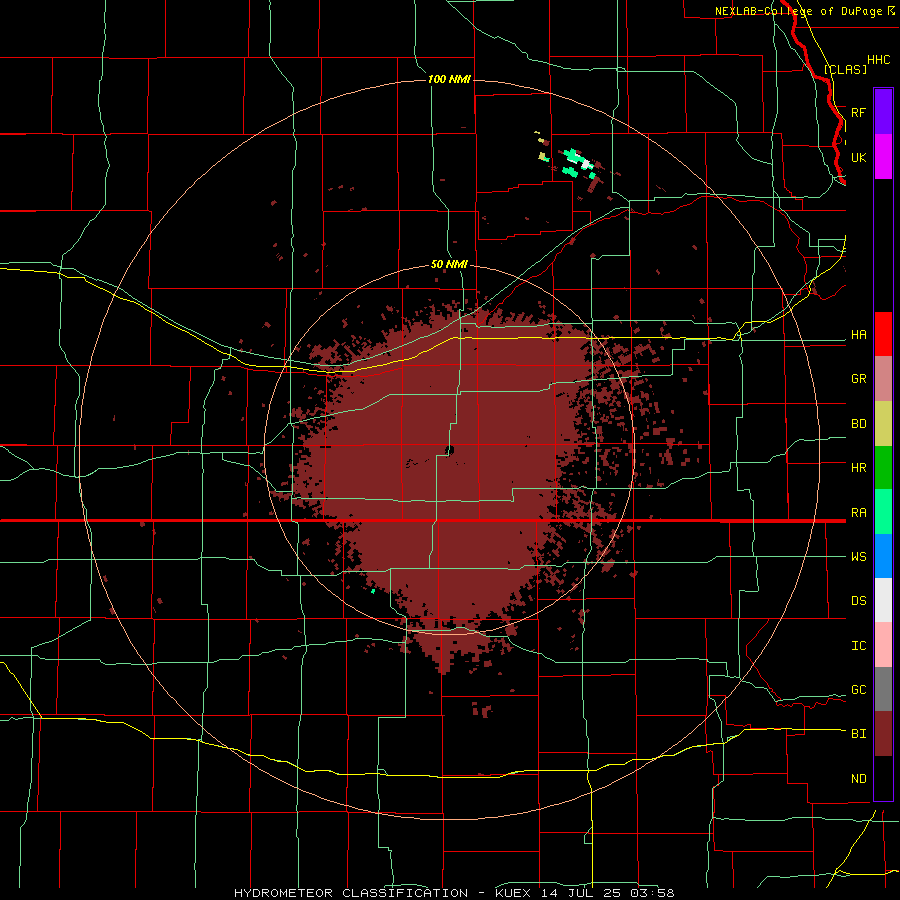Viewport: 900px width, 900px height.
Task: Click the "BI" legend label
Action: point(858,734)
